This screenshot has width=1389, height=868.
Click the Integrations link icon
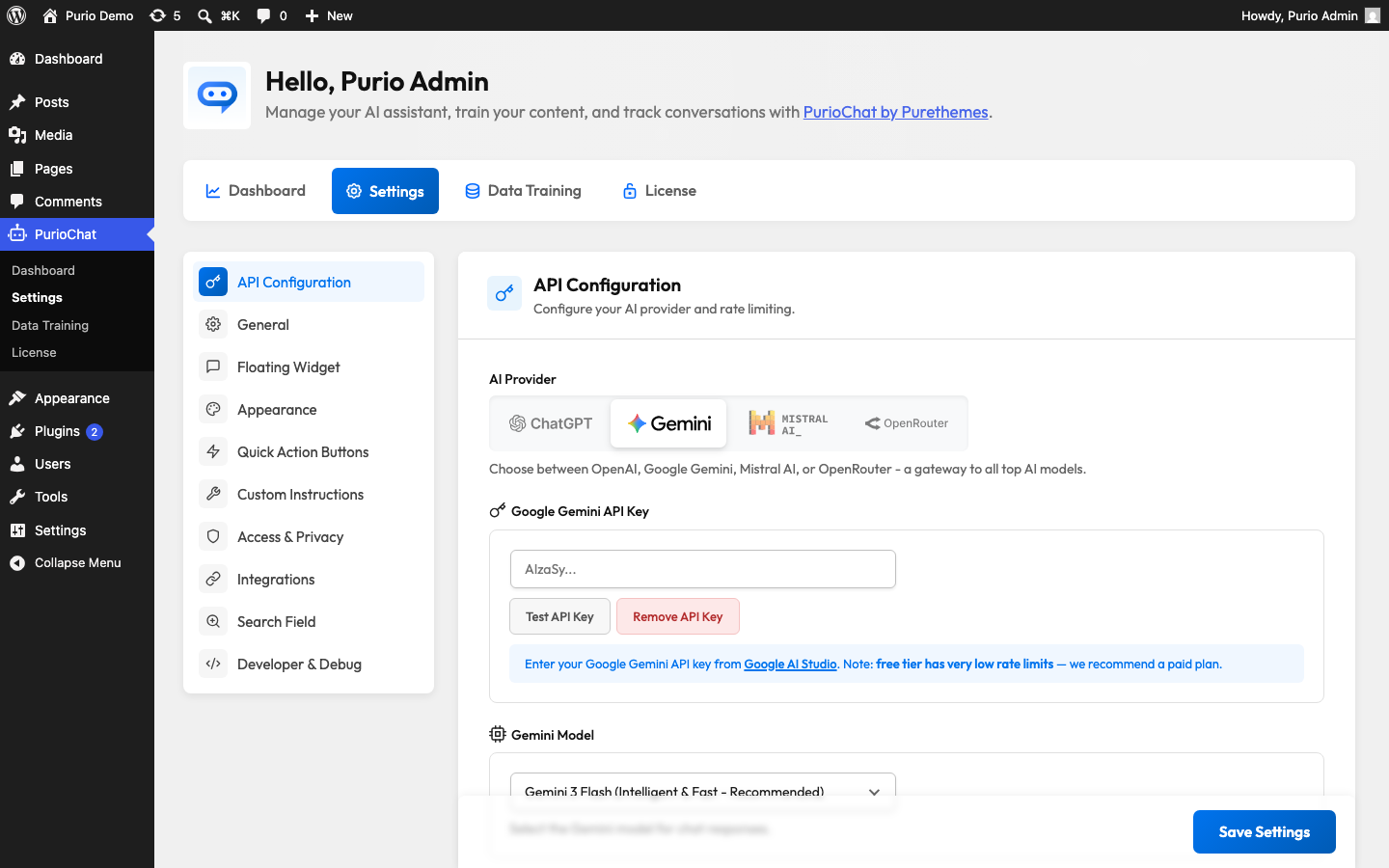[x=213, y=579]
